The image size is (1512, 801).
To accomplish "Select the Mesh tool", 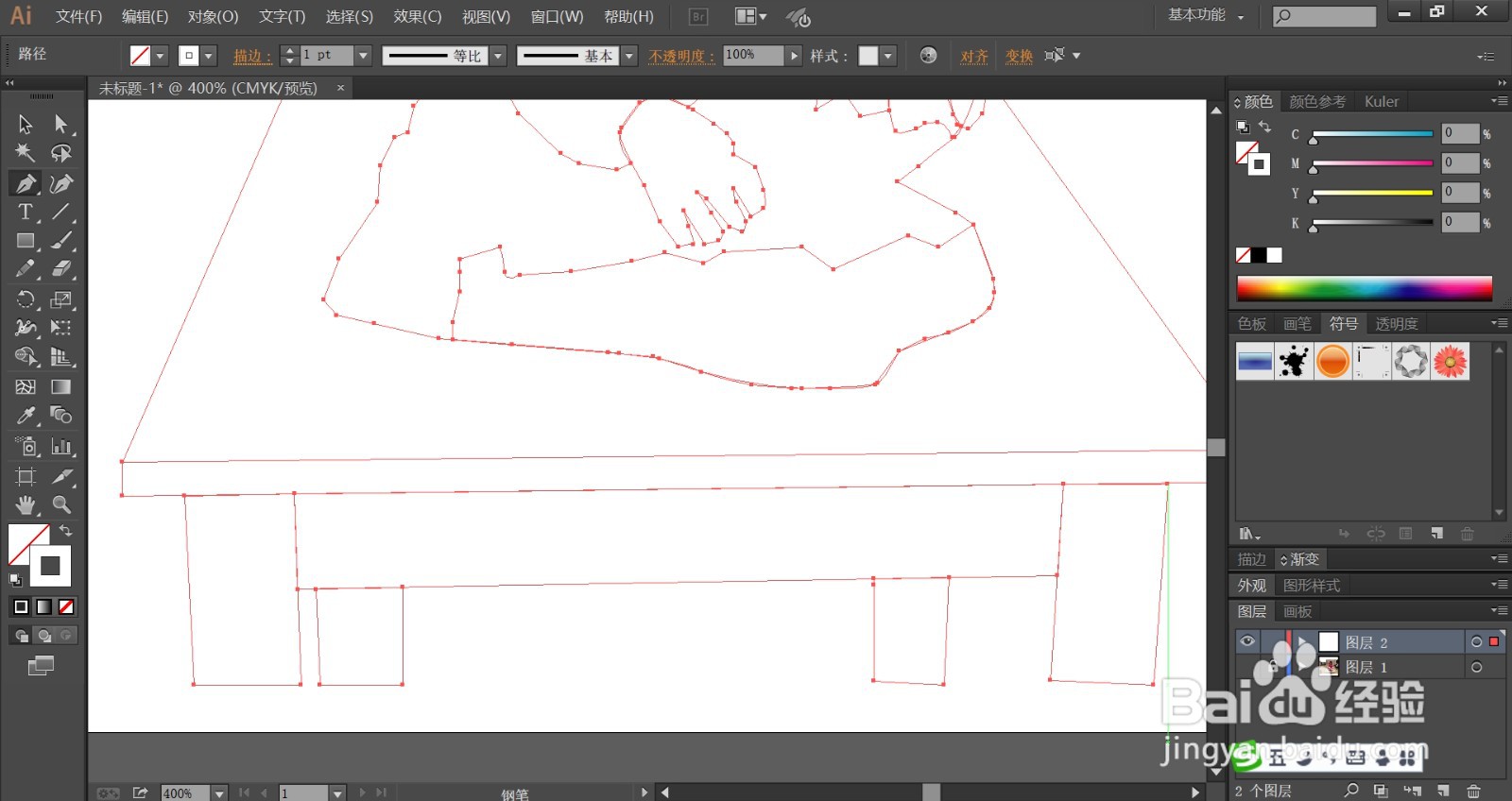I will [x=26, y=386].
